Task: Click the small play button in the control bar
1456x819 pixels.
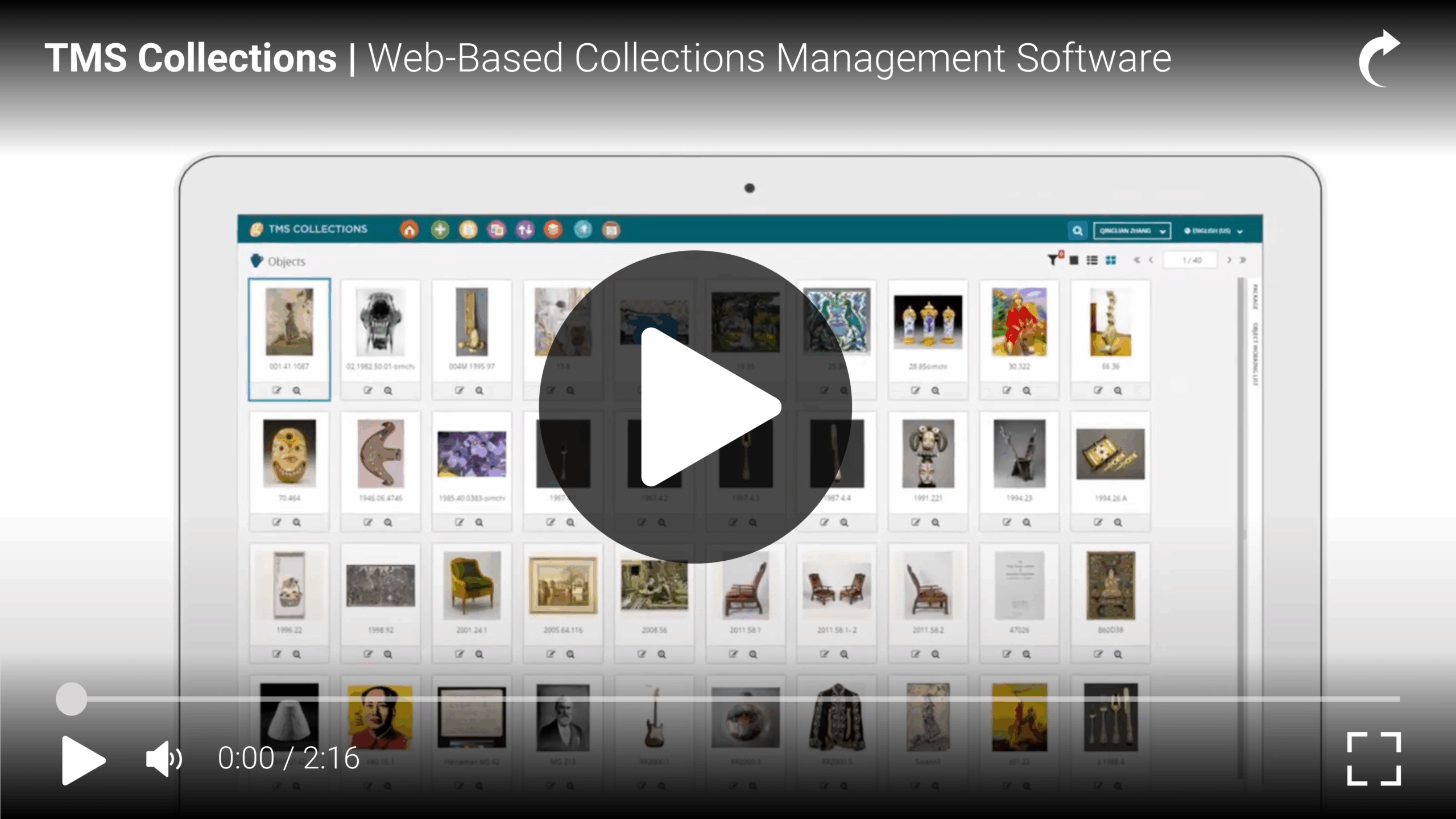Action: pos(84,760)
